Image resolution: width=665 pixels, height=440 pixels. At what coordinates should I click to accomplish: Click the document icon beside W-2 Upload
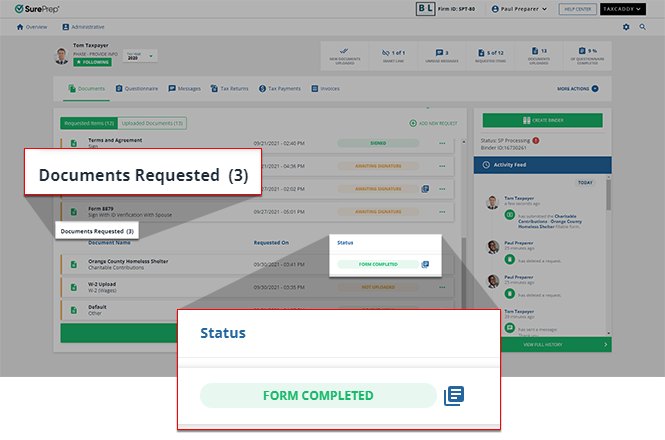point(74,287)
